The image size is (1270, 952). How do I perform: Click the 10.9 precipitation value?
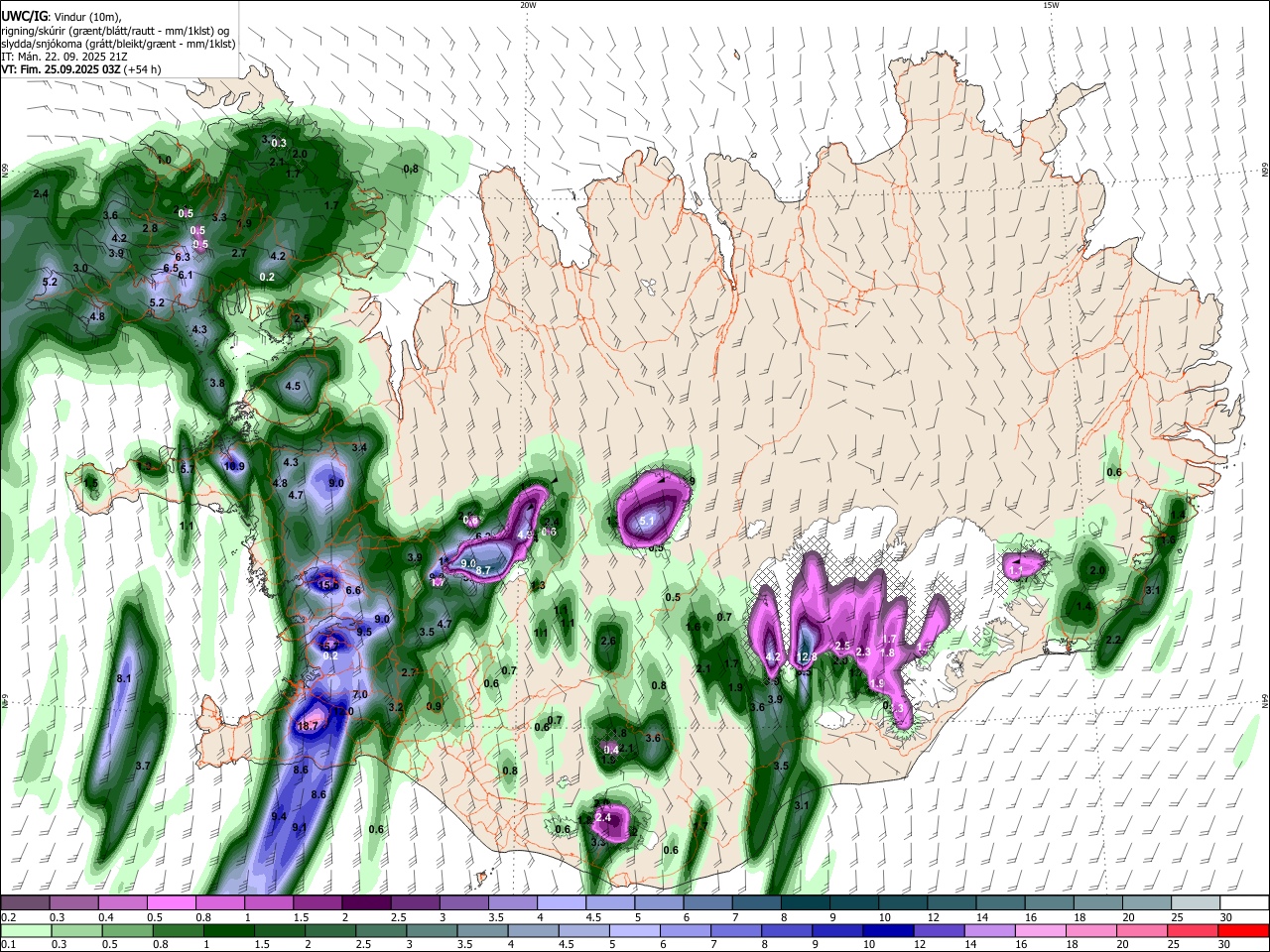[234, 466]
